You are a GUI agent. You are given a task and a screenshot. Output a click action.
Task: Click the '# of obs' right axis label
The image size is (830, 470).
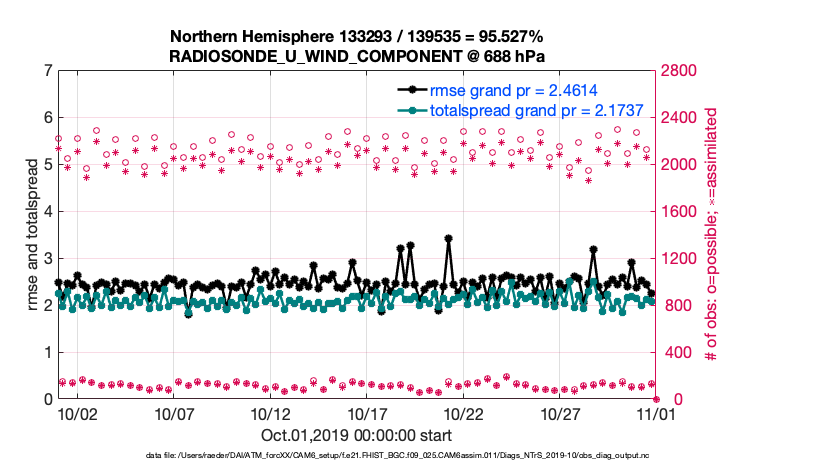(x=704, y=235)
